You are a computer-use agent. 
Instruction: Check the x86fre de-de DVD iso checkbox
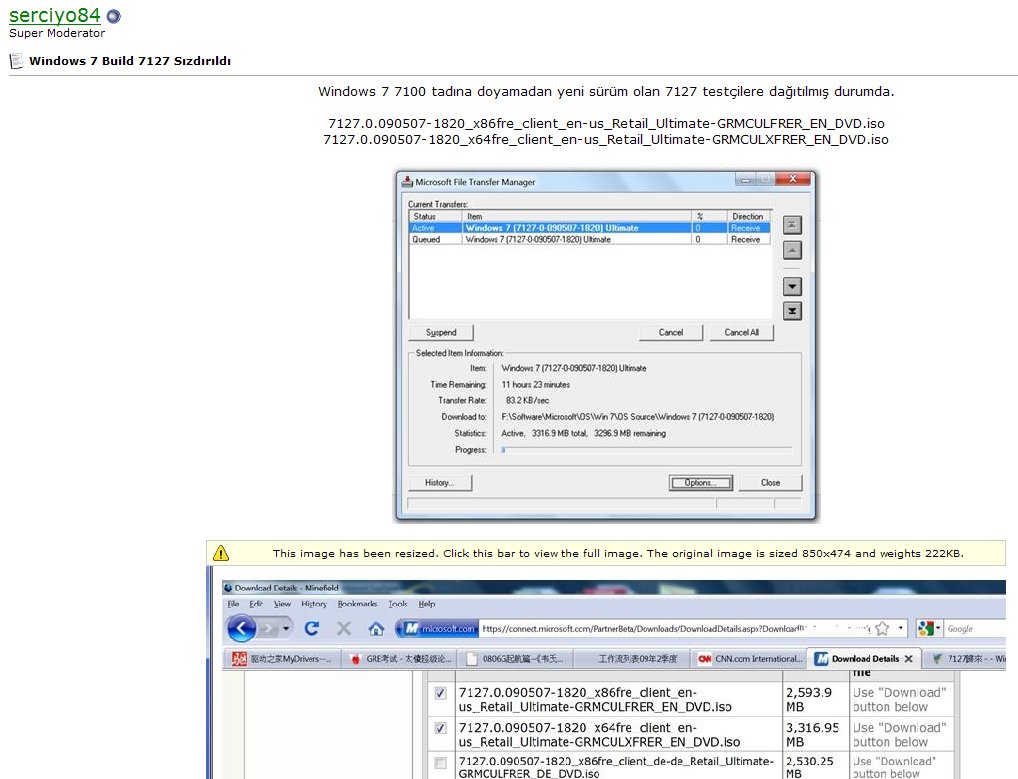440,763
